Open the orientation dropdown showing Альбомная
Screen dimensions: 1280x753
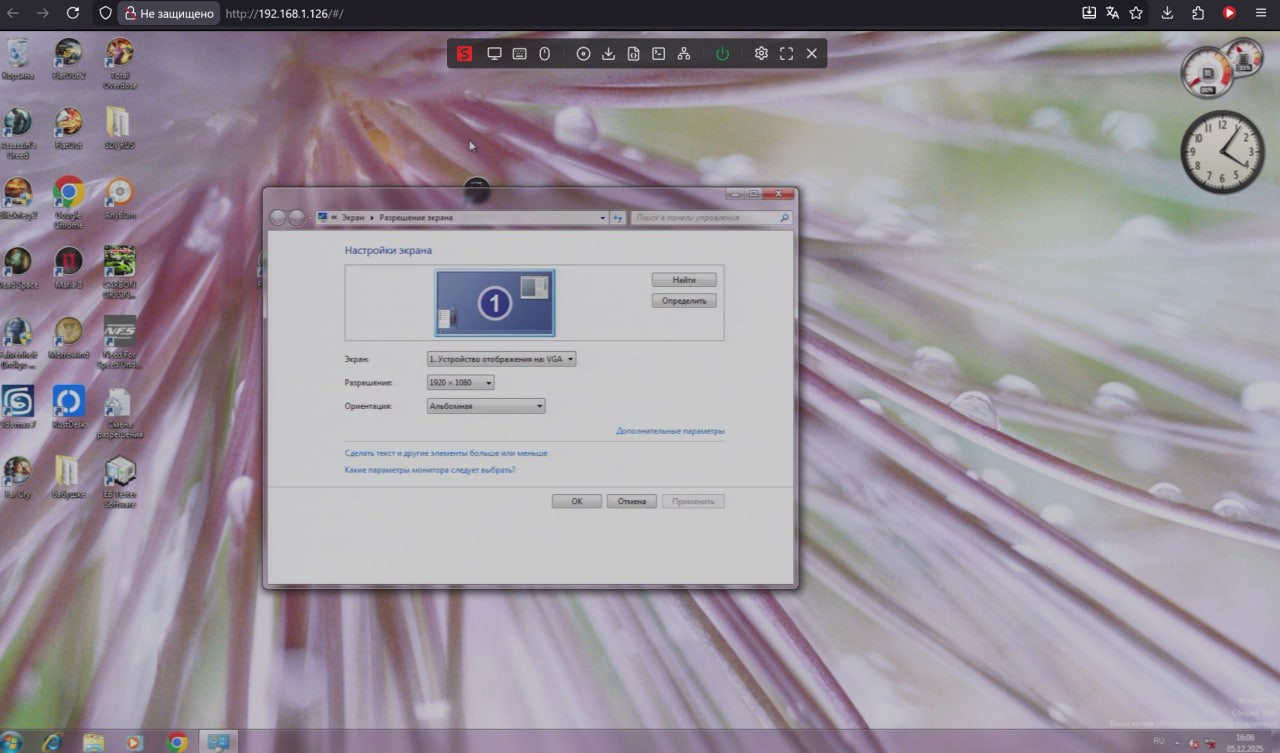pyautogui.click(x=486, y=406)
